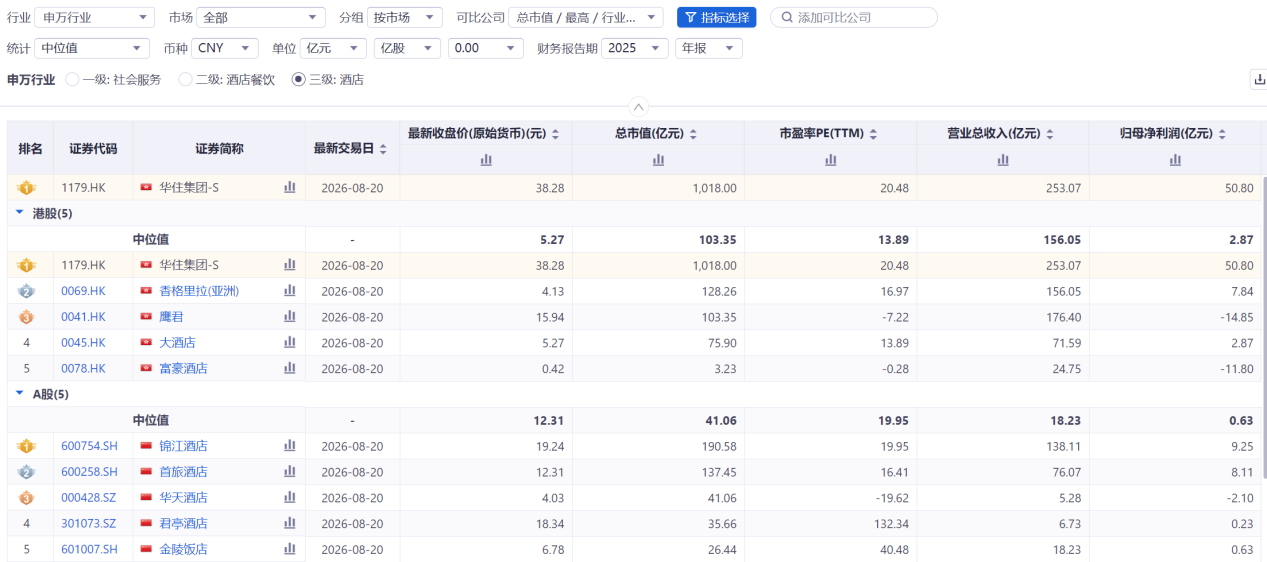The image size is (1267, 562).
Task: Open chart icon under 营业总收入 column header
Action: [1003, 160]
